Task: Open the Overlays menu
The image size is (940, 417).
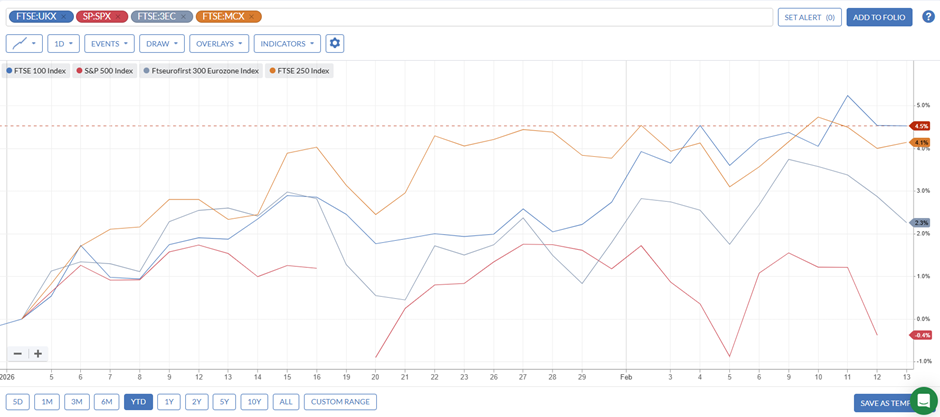Action: [219, 43]
